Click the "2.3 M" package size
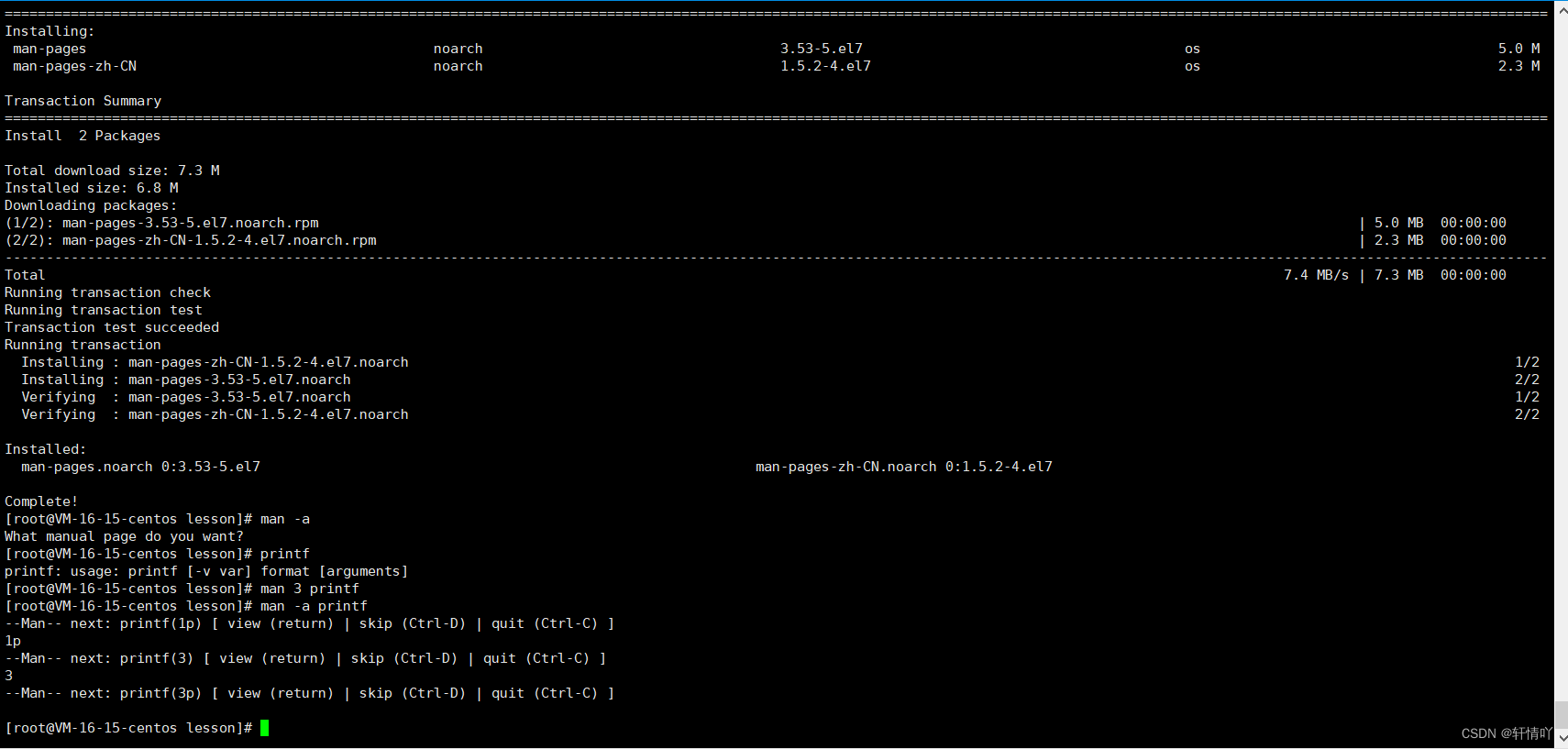Screen dimensions: 1568x749 (1519, 66)
